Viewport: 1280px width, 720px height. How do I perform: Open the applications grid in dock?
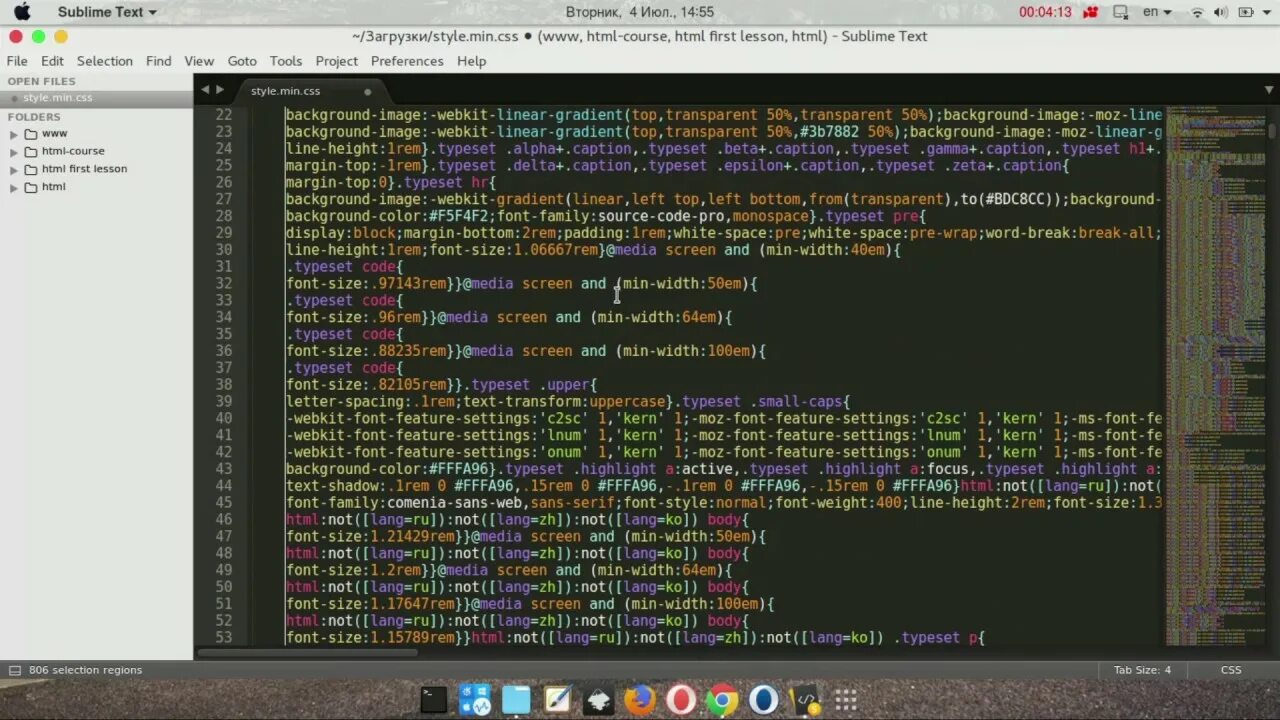point(846,700)
